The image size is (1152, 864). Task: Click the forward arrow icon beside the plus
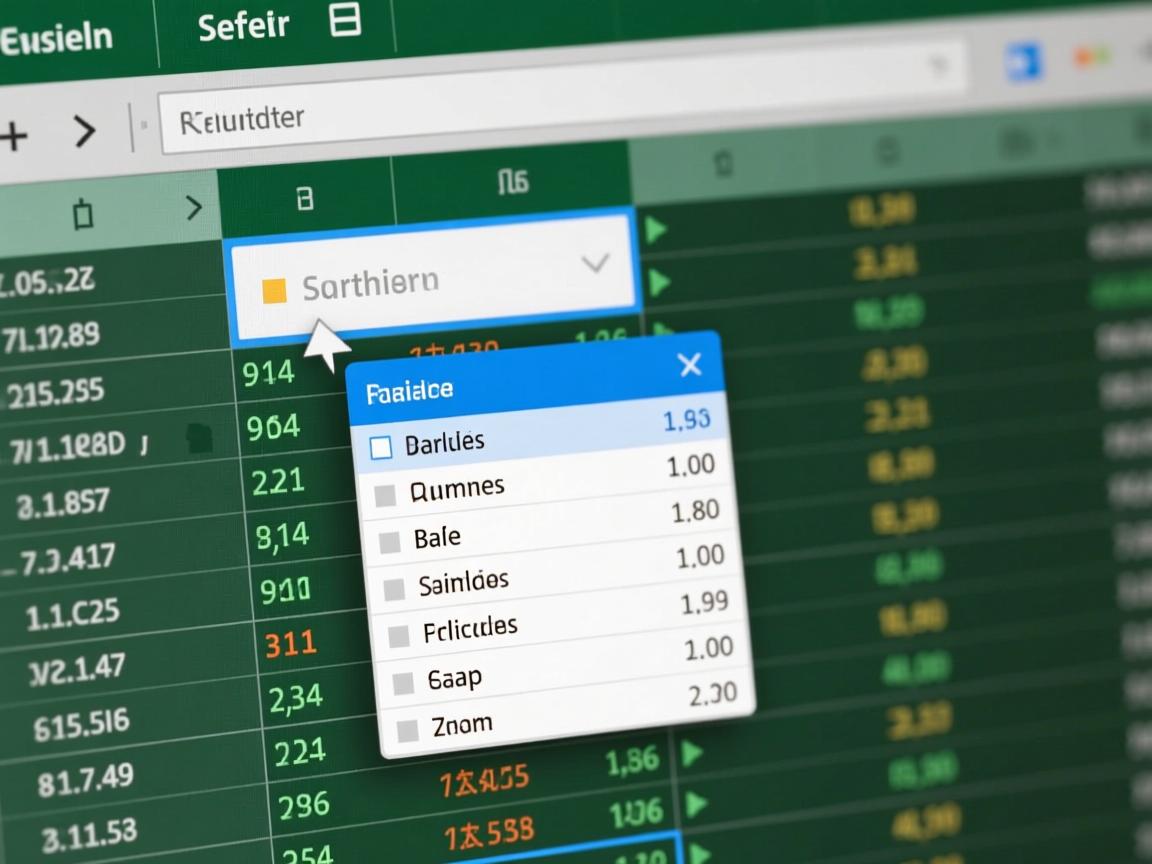tap(84, 131)
